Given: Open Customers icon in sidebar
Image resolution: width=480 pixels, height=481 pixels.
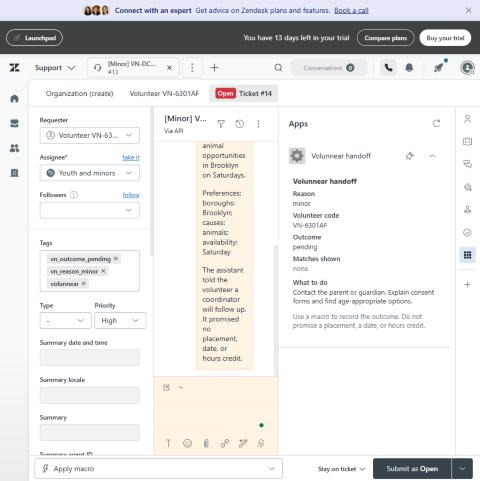Looking at the screenshot, I should [x=14, y=148].
